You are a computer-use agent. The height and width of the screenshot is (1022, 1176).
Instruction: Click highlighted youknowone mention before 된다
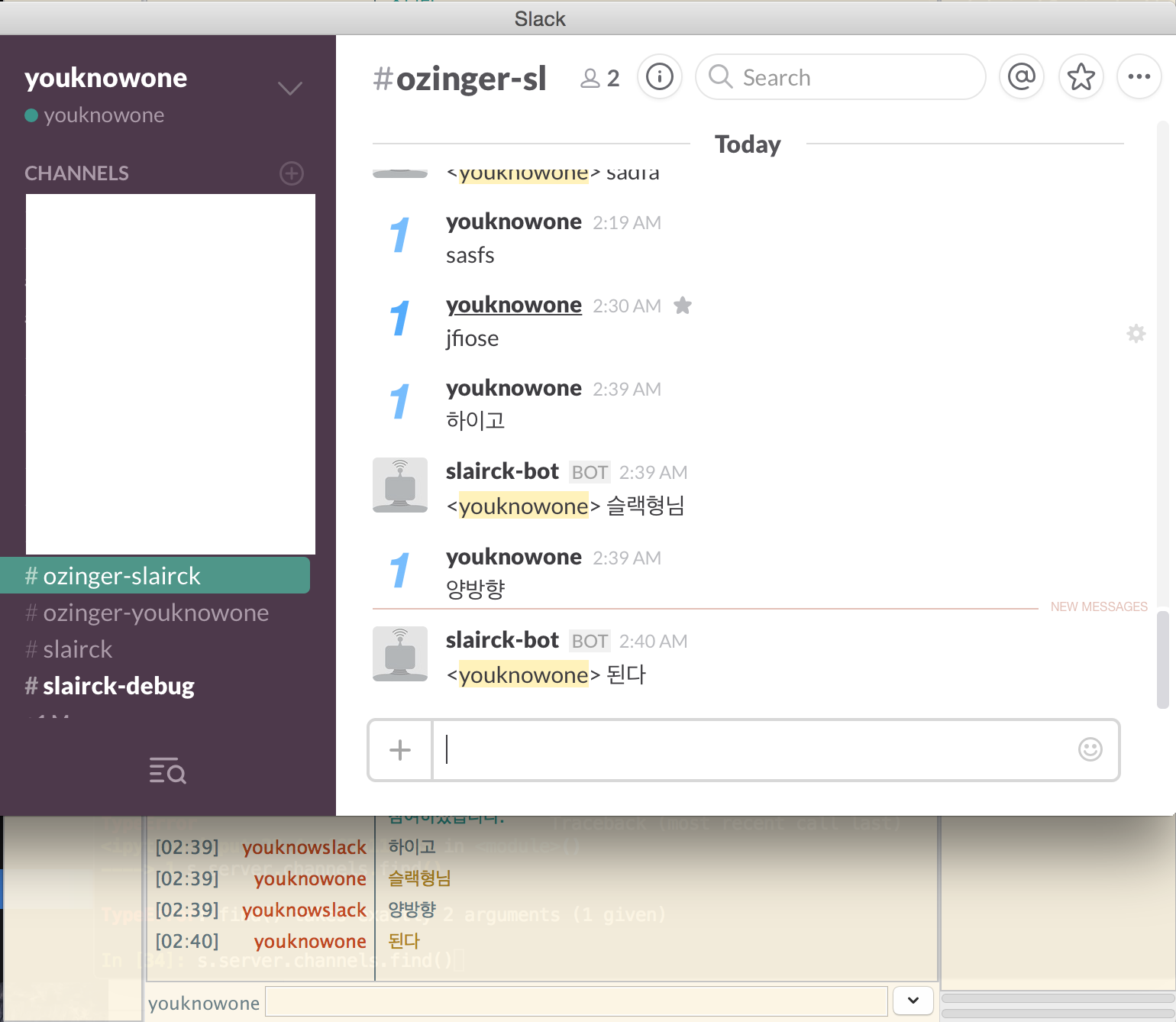coord(524,675)
